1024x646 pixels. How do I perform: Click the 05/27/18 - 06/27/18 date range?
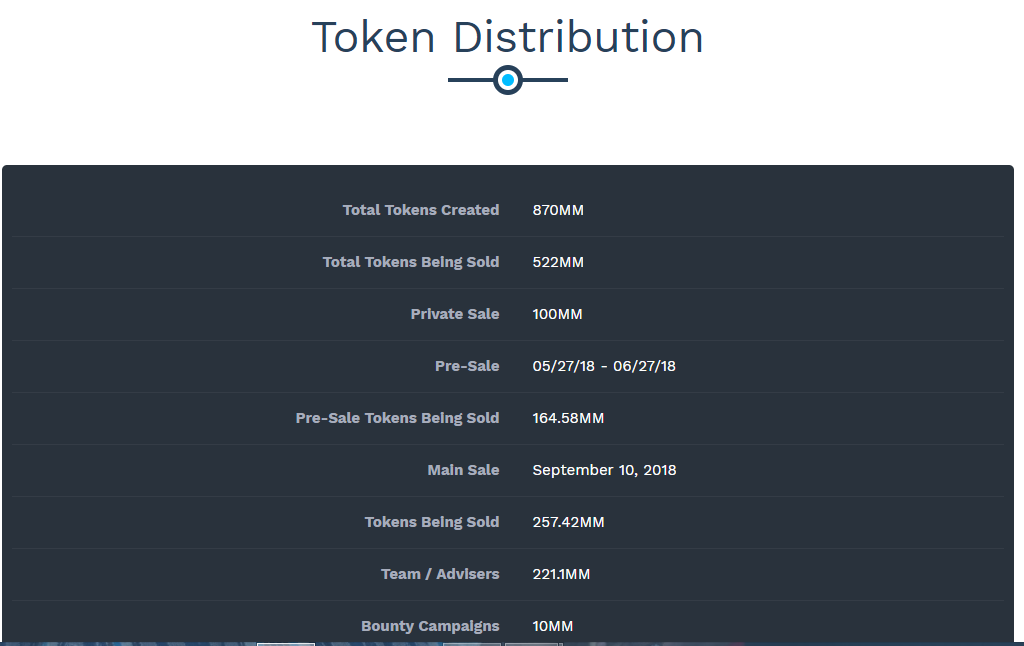point(604,366)
